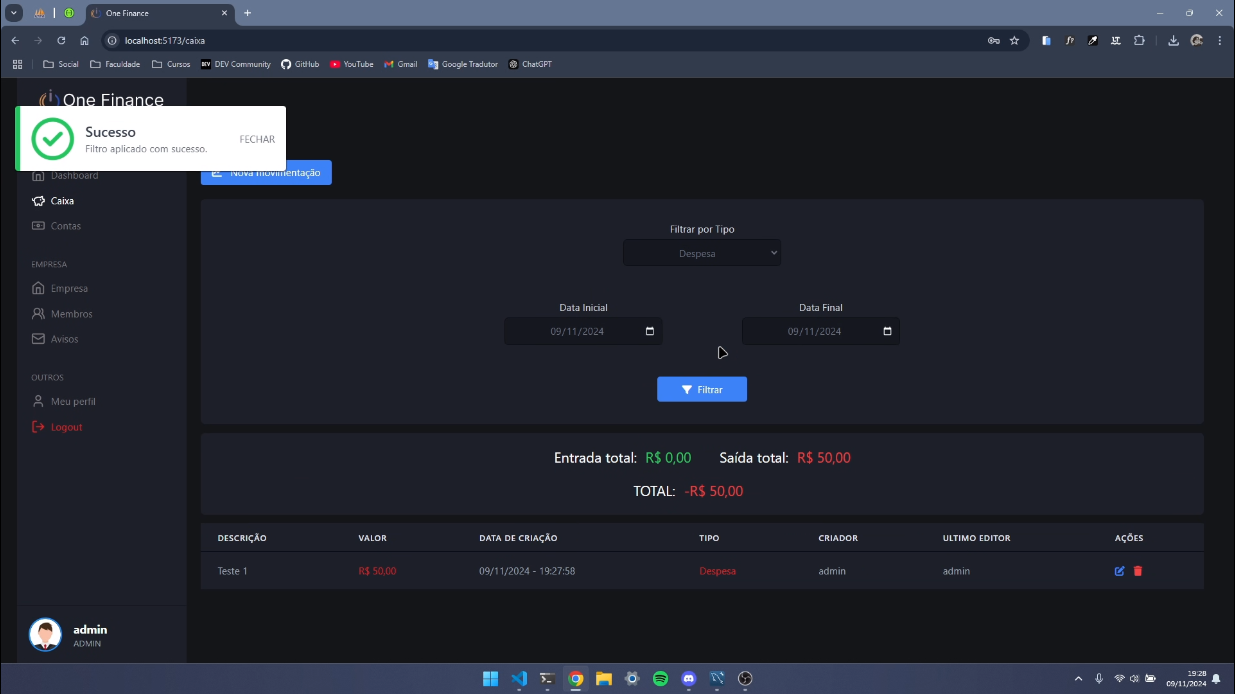Open the Gmail bookmark
1235x694 pixels.
click(x=401, y=64)
